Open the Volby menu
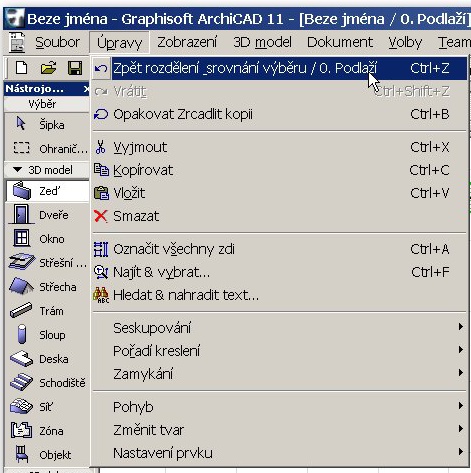 pos(405,42)
